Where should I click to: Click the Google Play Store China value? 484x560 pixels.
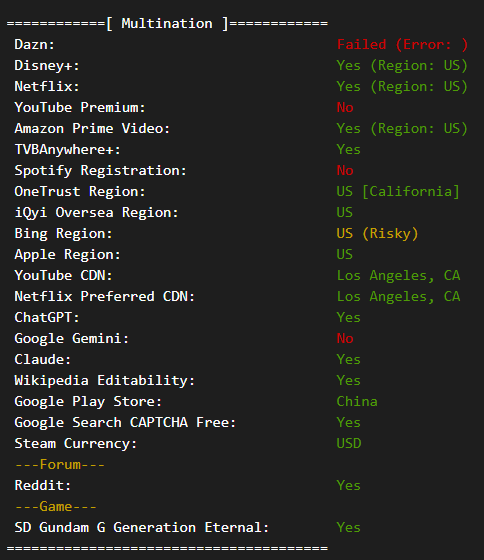pyautogui.click(x=357, y=402)
